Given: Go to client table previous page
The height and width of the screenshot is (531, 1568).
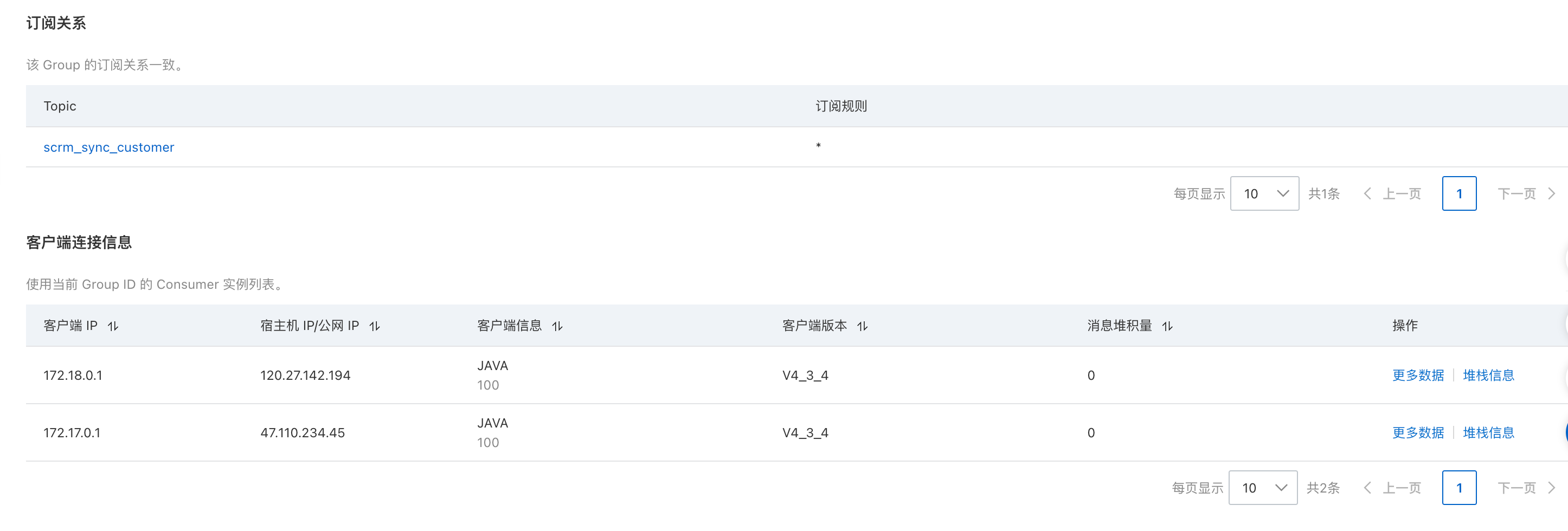Looking at the screenshot, I should point(1393,488).
